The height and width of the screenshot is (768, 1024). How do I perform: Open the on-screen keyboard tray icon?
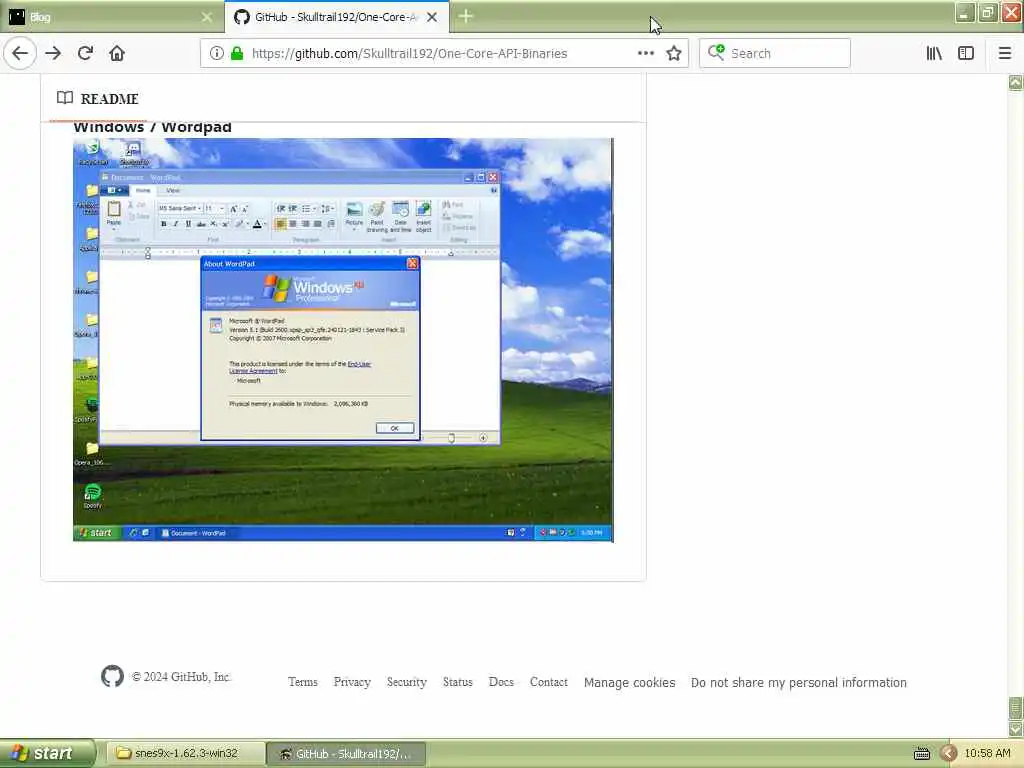click(x=921, y=754)
